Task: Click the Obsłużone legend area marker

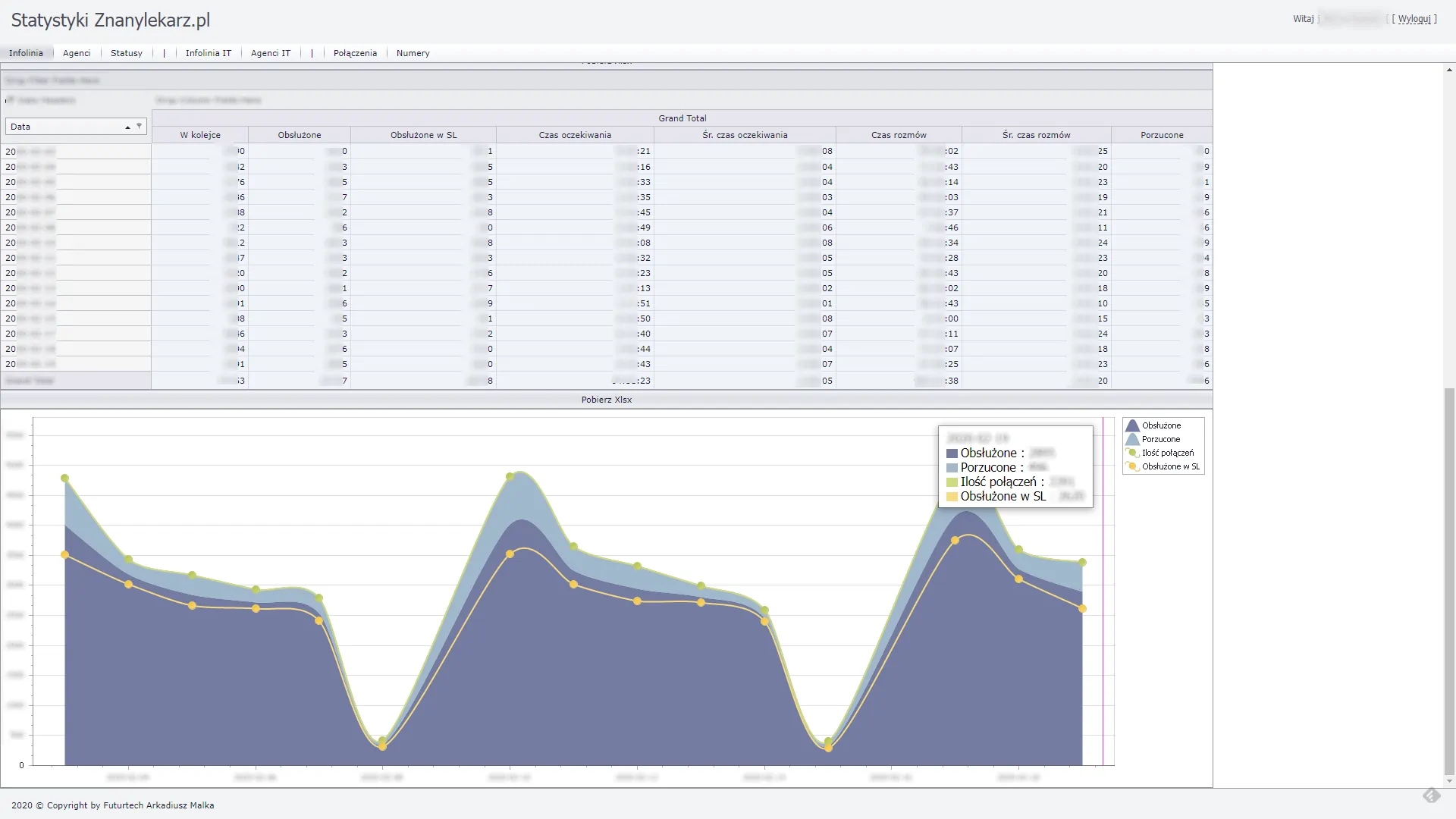Action: pyautogui.click(x=1132, y=425)
